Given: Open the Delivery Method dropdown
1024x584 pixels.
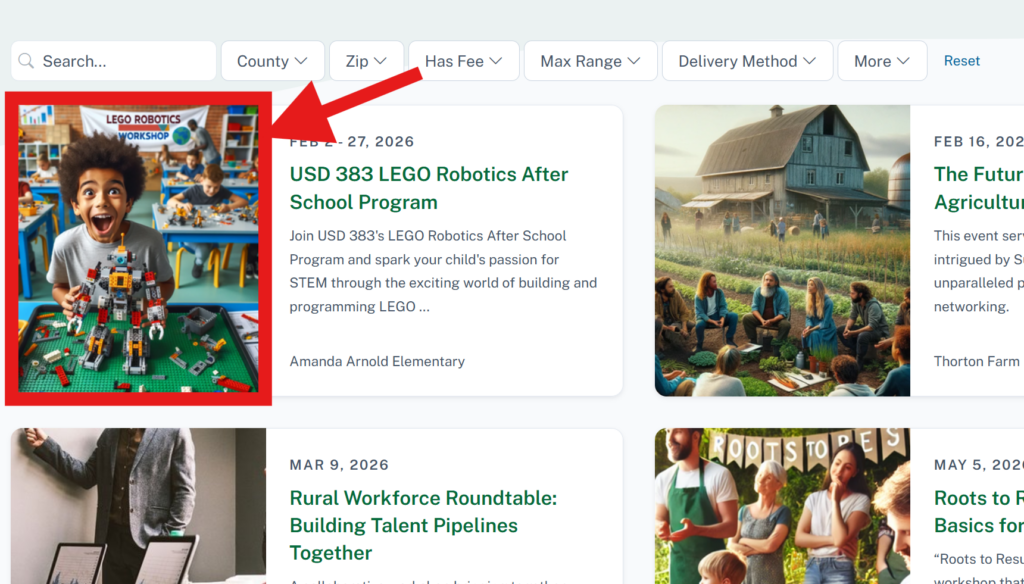Looking at the screenshot, I should (746, 61).
